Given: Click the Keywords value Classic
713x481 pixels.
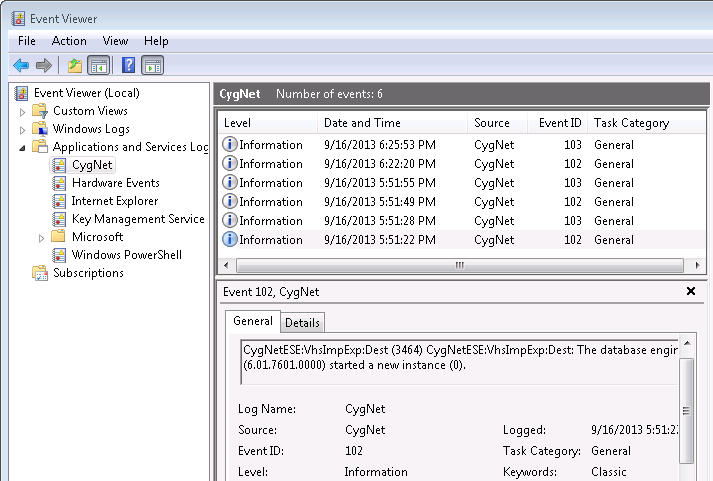Looking at the screenshot, I should (608, 472).
